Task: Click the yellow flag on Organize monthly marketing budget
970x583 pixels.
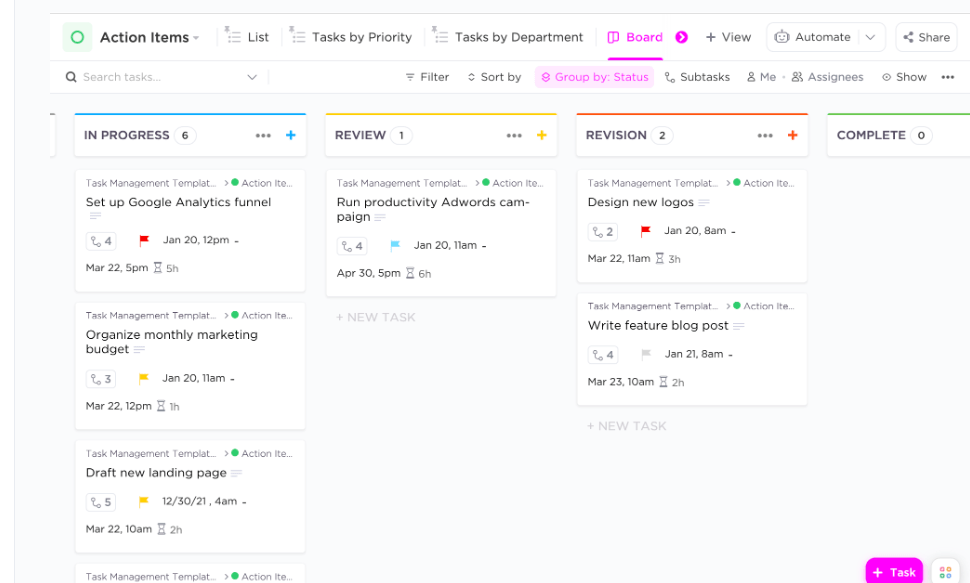Action: coord(143,379)
